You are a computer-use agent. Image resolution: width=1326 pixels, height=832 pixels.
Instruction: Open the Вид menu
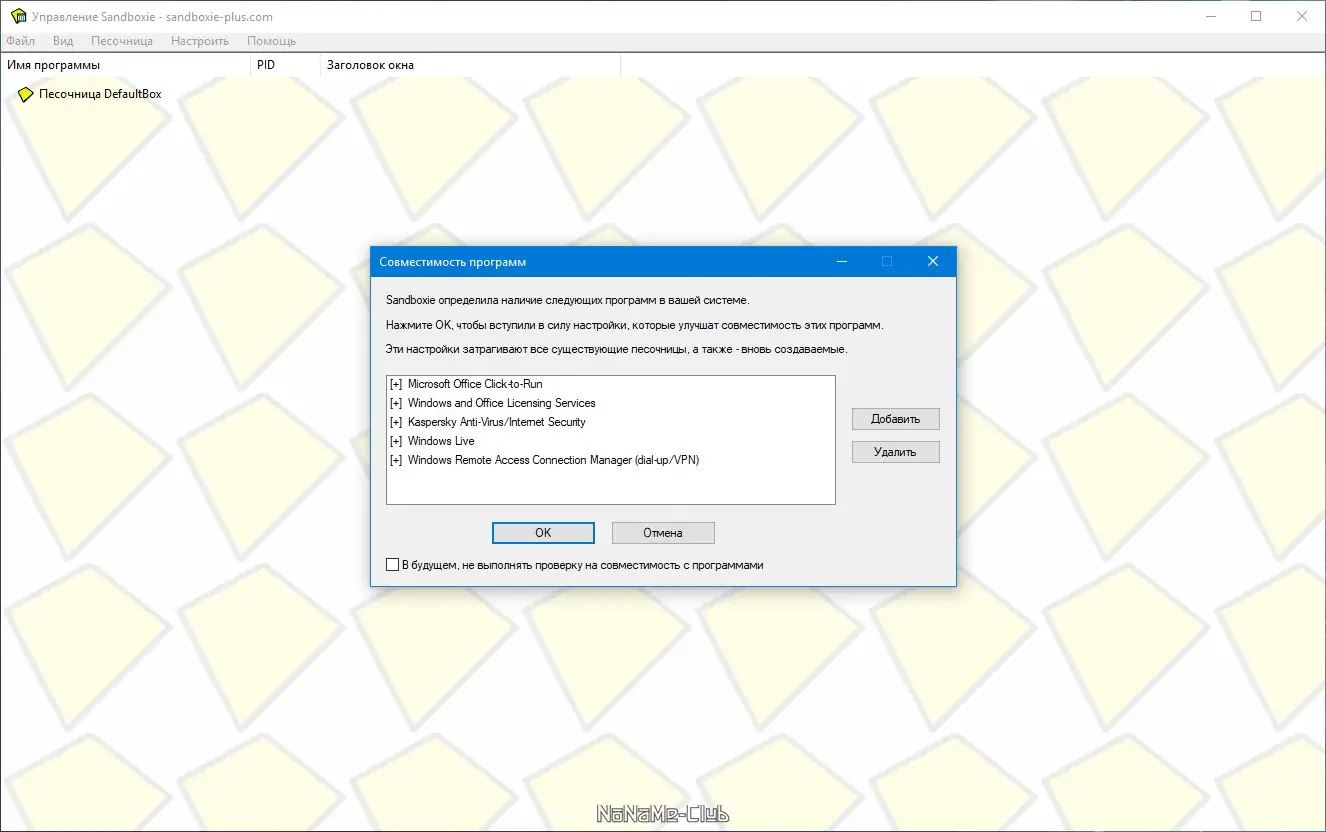coord(63,41)
